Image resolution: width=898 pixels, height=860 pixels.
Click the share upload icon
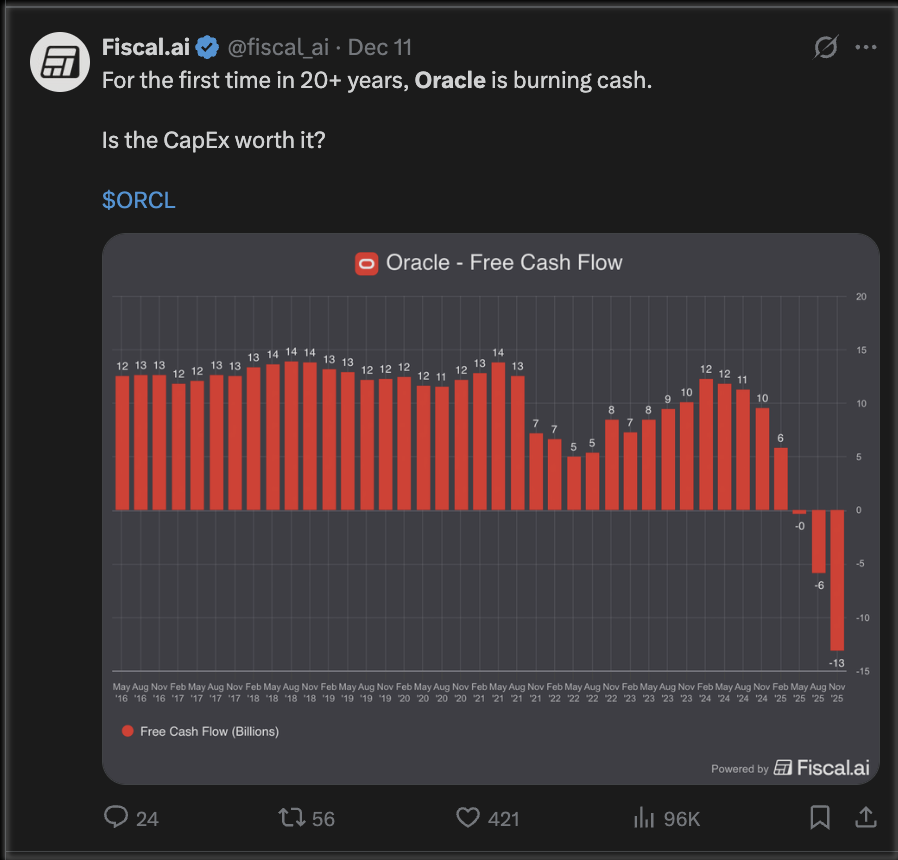(x=864, y=818)
